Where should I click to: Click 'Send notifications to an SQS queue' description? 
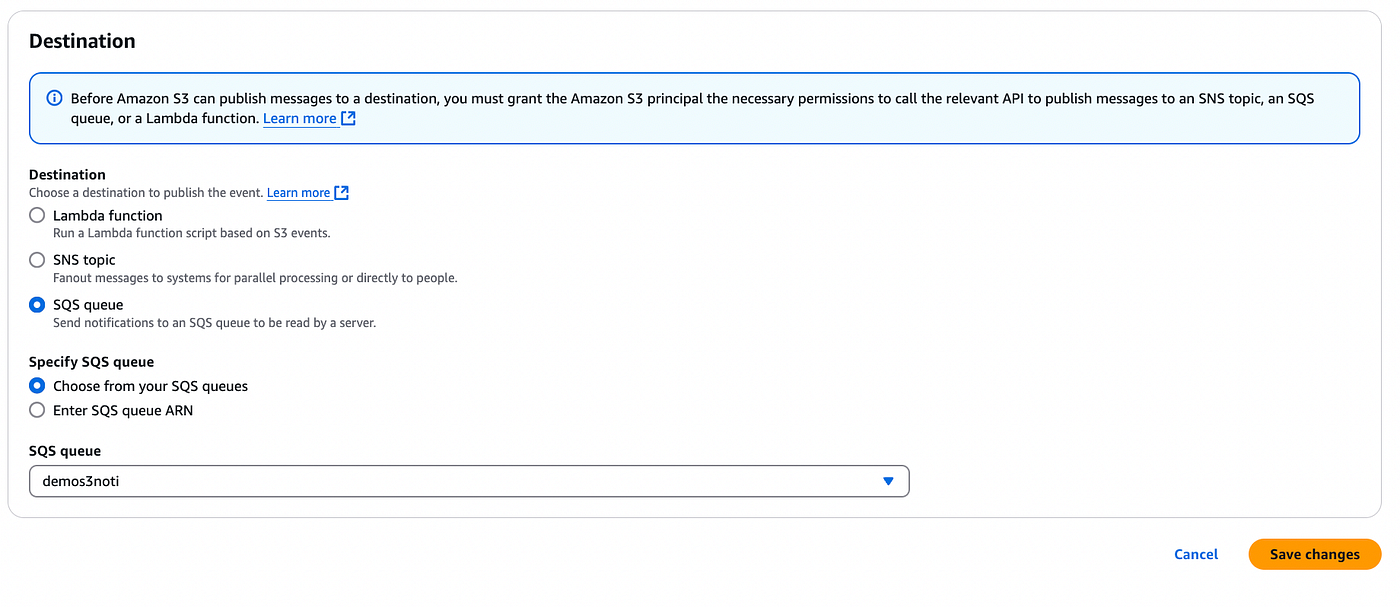pyautogui.click(x=214, y=323)
